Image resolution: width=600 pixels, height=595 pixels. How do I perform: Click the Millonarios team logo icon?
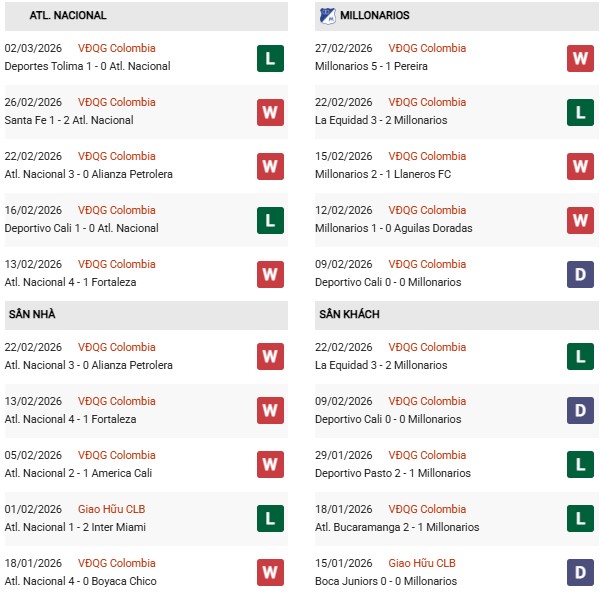(327, 16)
